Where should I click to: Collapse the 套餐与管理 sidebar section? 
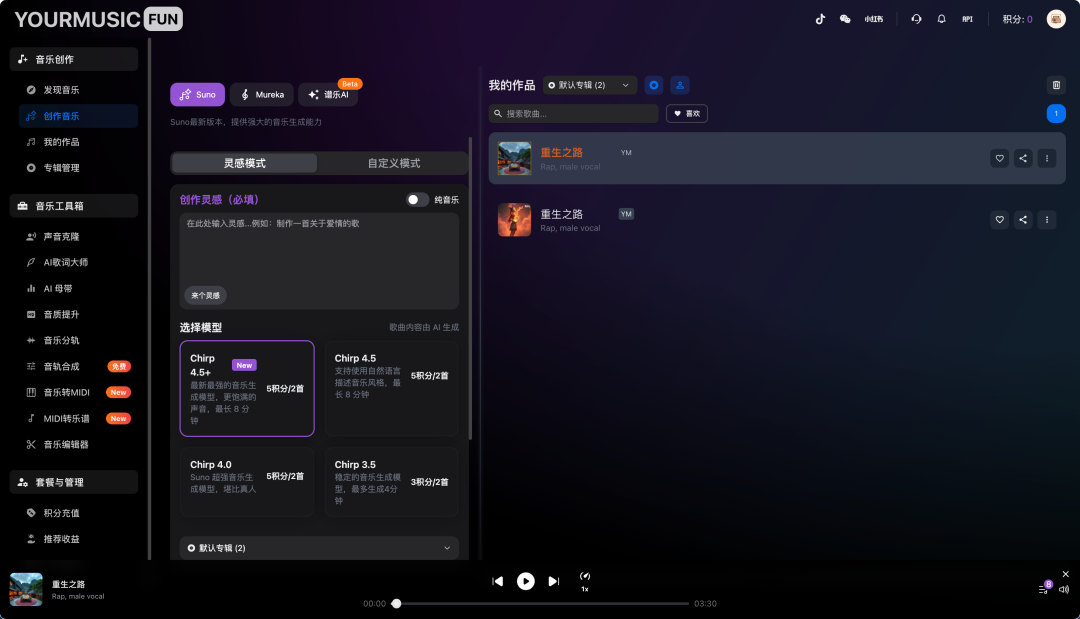coord(74,482)
